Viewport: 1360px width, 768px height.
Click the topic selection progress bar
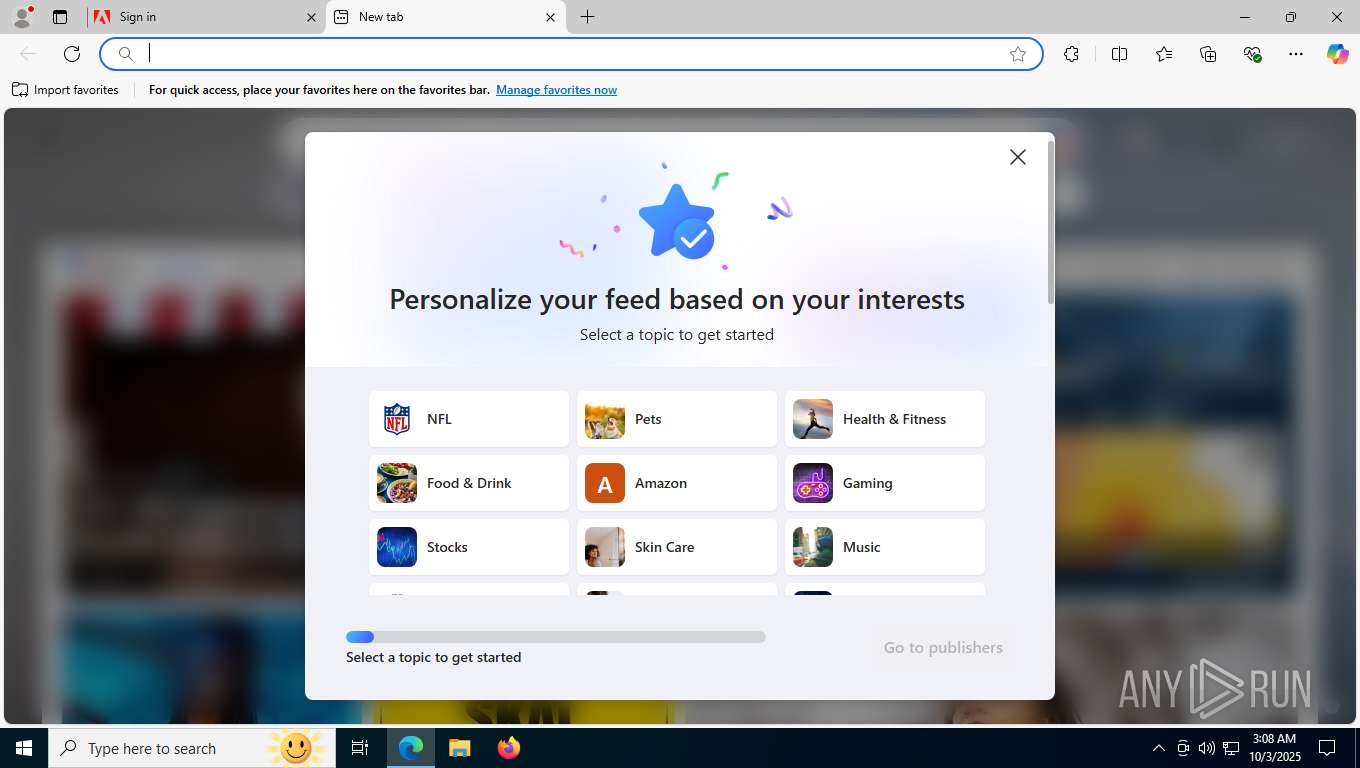556,637
